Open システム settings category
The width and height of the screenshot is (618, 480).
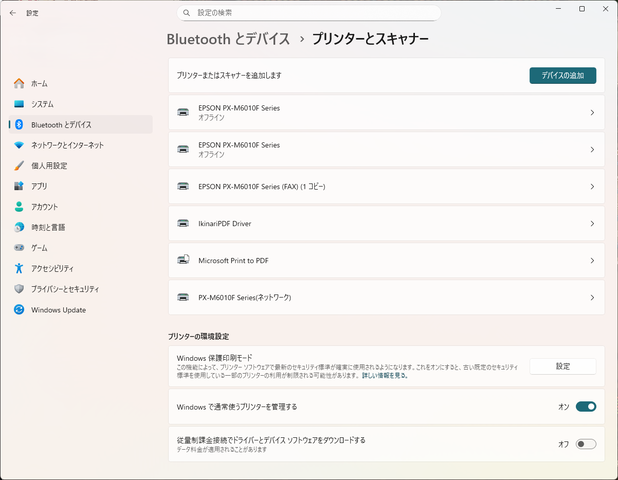(80, 104)
